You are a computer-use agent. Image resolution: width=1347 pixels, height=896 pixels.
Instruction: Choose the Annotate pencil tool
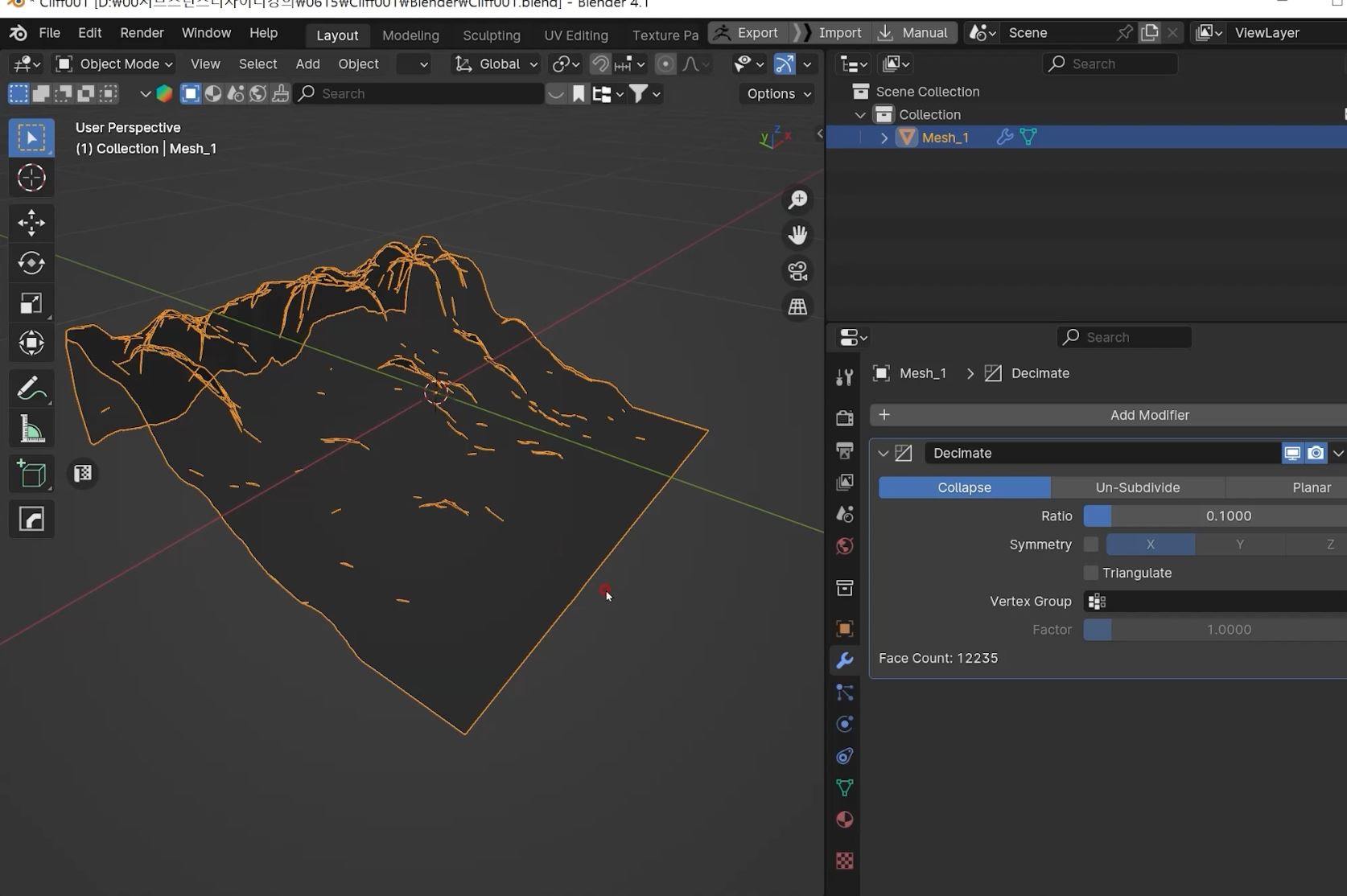click(x=31, y=388)
